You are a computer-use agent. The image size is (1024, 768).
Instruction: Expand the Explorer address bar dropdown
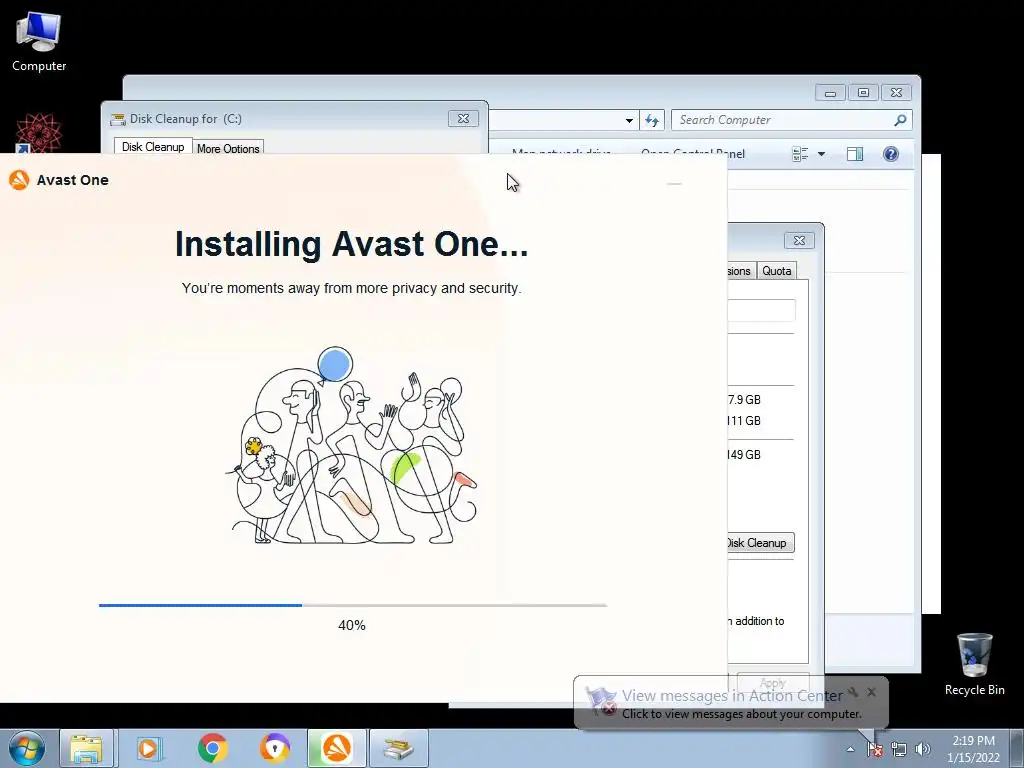coord(629,120)
